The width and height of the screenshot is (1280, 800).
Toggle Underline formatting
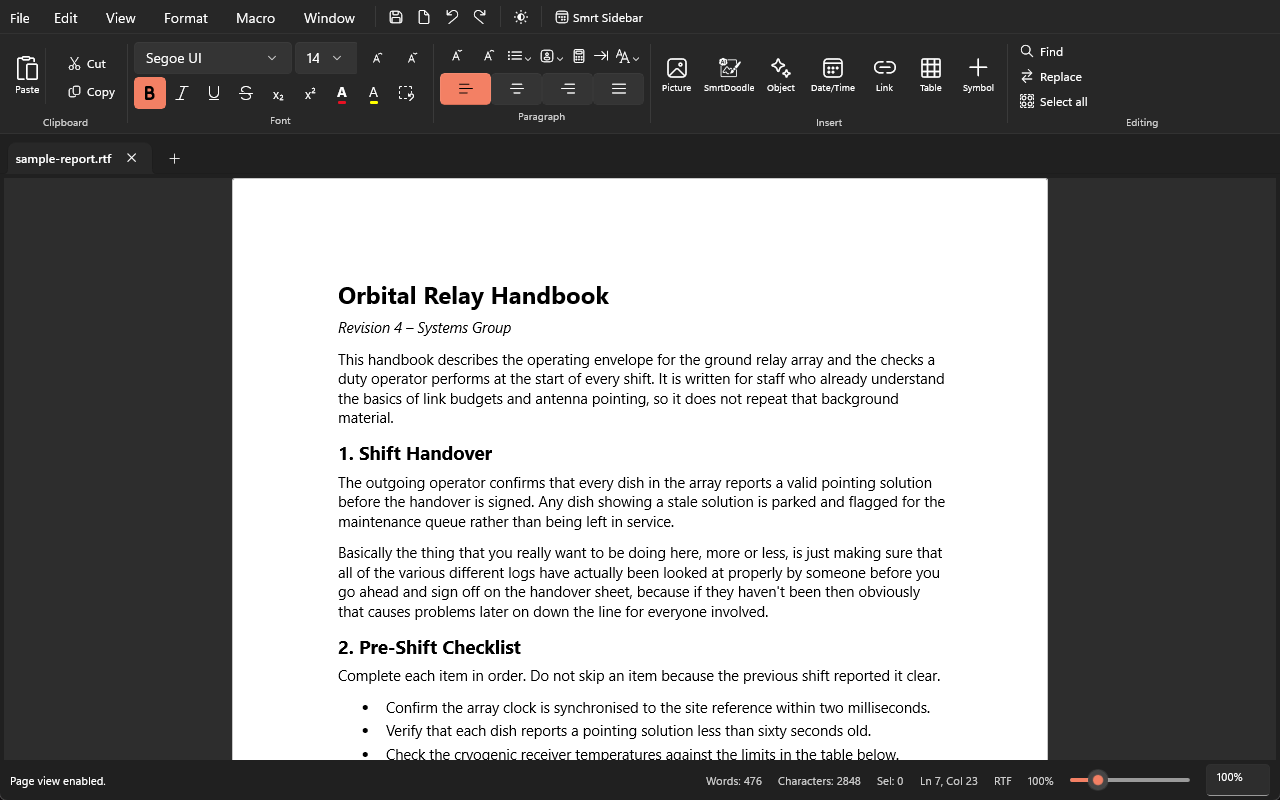tap(214, 93)
